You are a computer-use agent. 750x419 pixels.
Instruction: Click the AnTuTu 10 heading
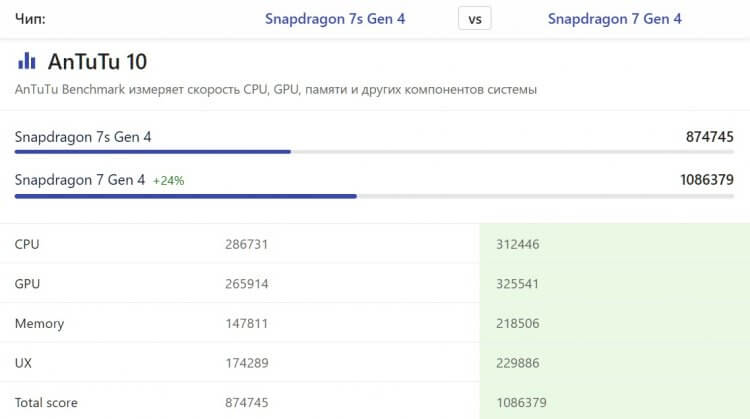[97, 62]
